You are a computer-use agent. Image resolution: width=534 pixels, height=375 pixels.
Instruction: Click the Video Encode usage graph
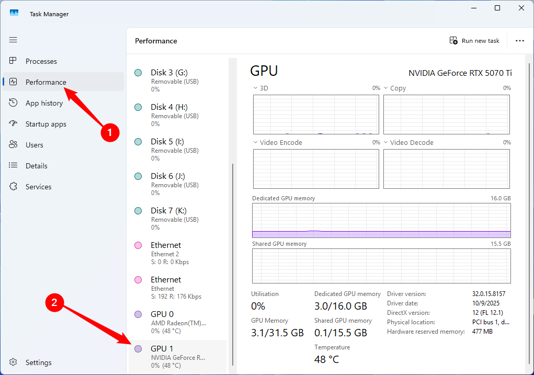tap(316, 169)
